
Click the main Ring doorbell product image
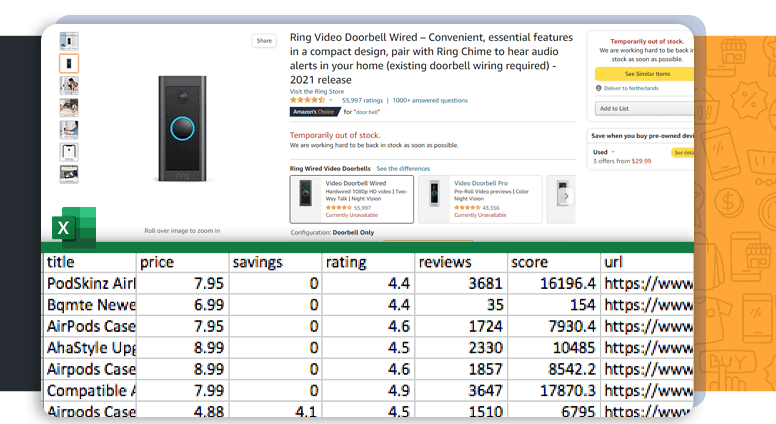tap(182, 129)
